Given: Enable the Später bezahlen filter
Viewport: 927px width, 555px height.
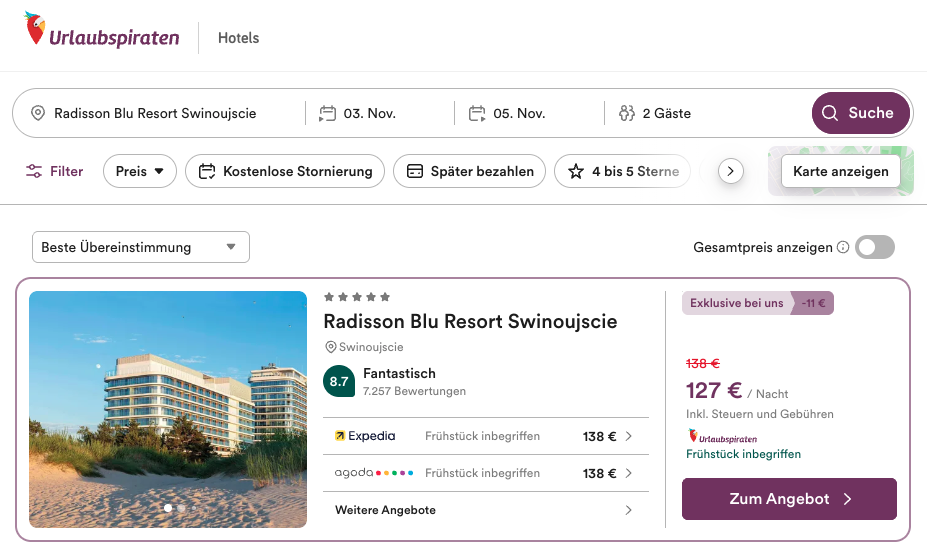Looking at the screenshot, I should [469, 171].
